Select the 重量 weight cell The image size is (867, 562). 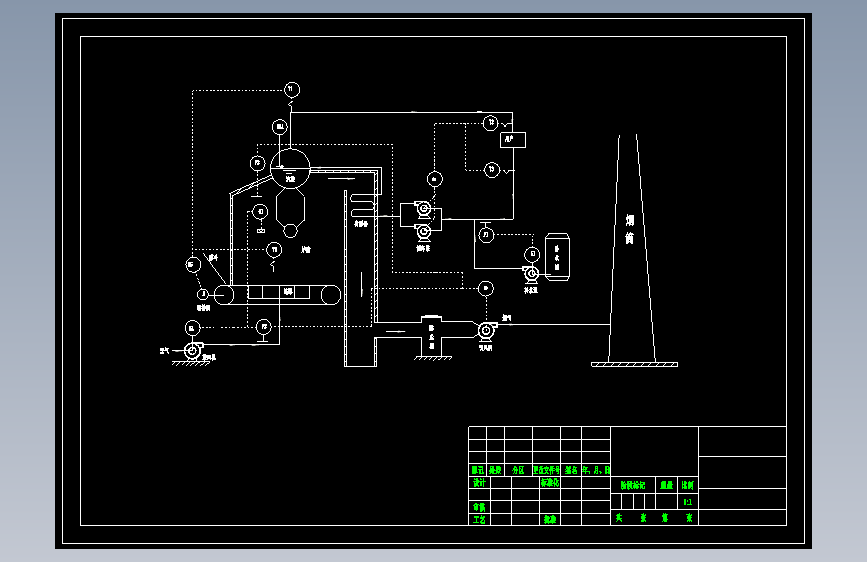pos(667,485)
